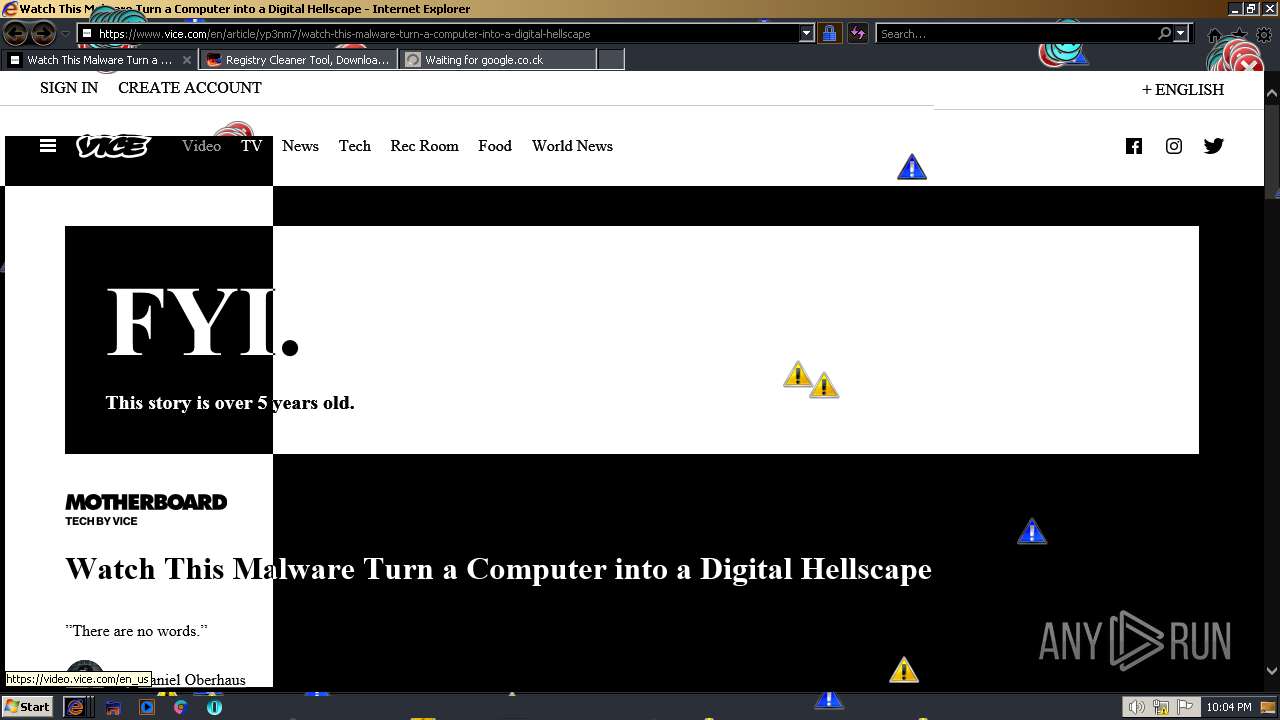Expand the address bar autocomplete dropdown
The width and height of the screenshot is (1280, 720).
coord(807,33)
